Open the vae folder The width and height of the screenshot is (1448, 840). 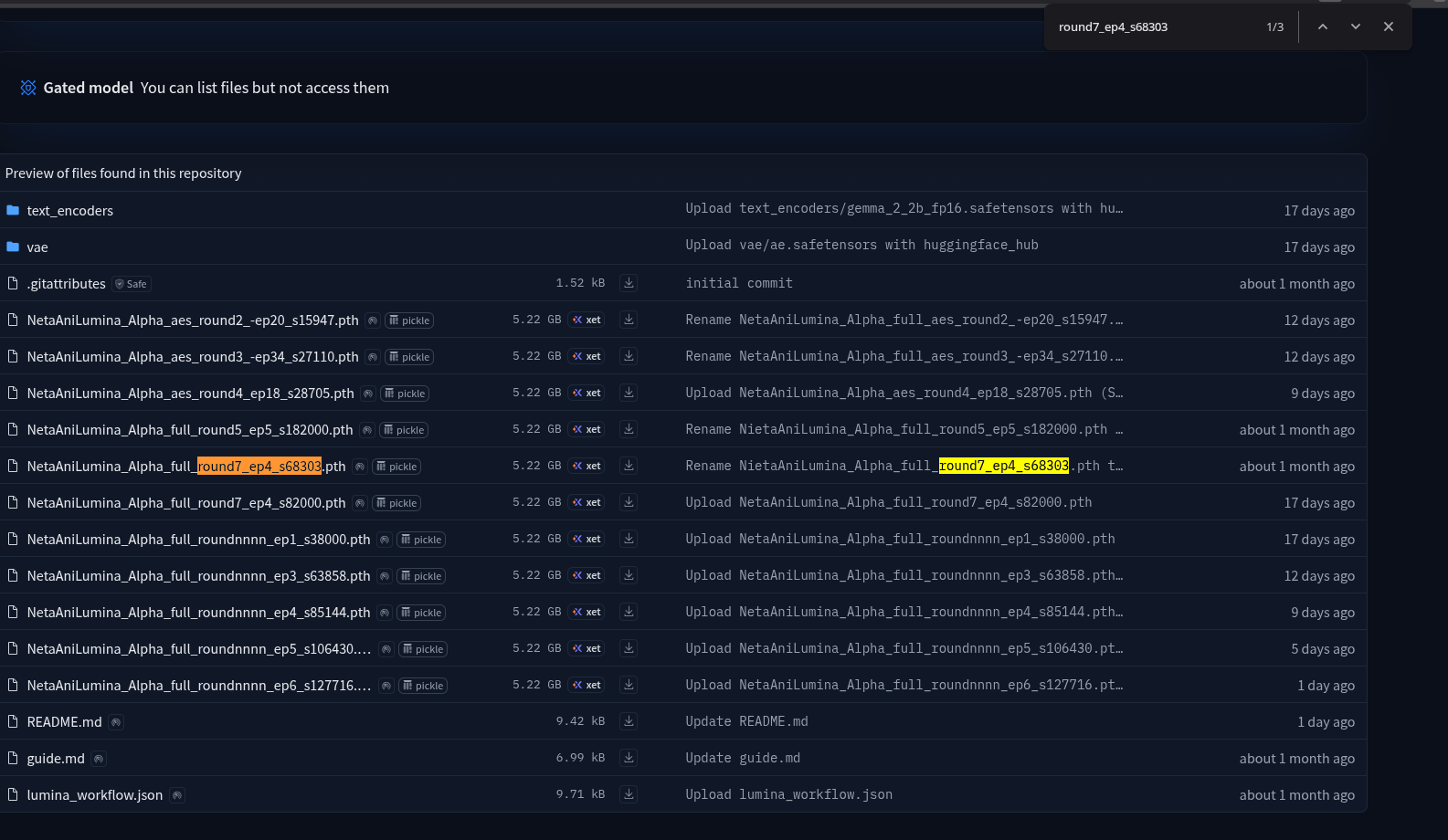point(37,247)
